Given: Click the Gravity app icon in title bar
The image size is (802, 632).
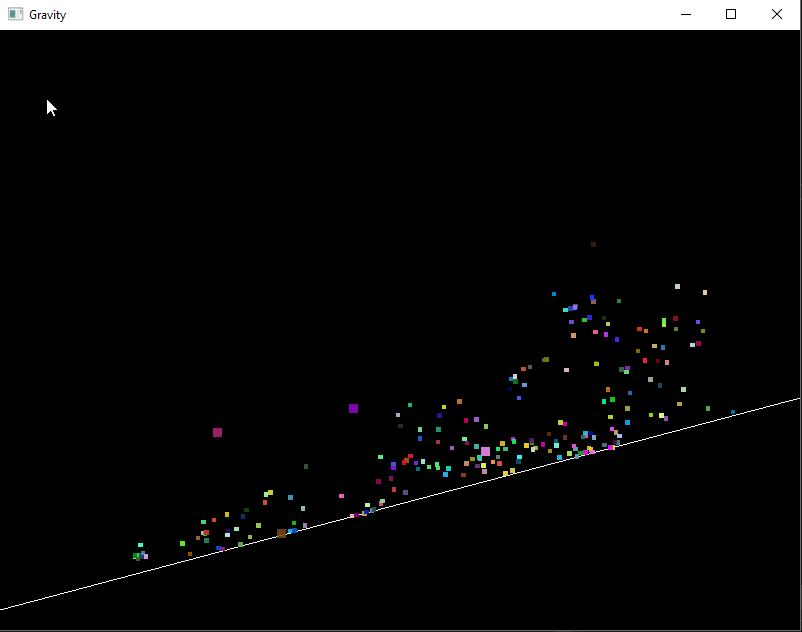Looking at the screenshot, I should coord(15,14).
